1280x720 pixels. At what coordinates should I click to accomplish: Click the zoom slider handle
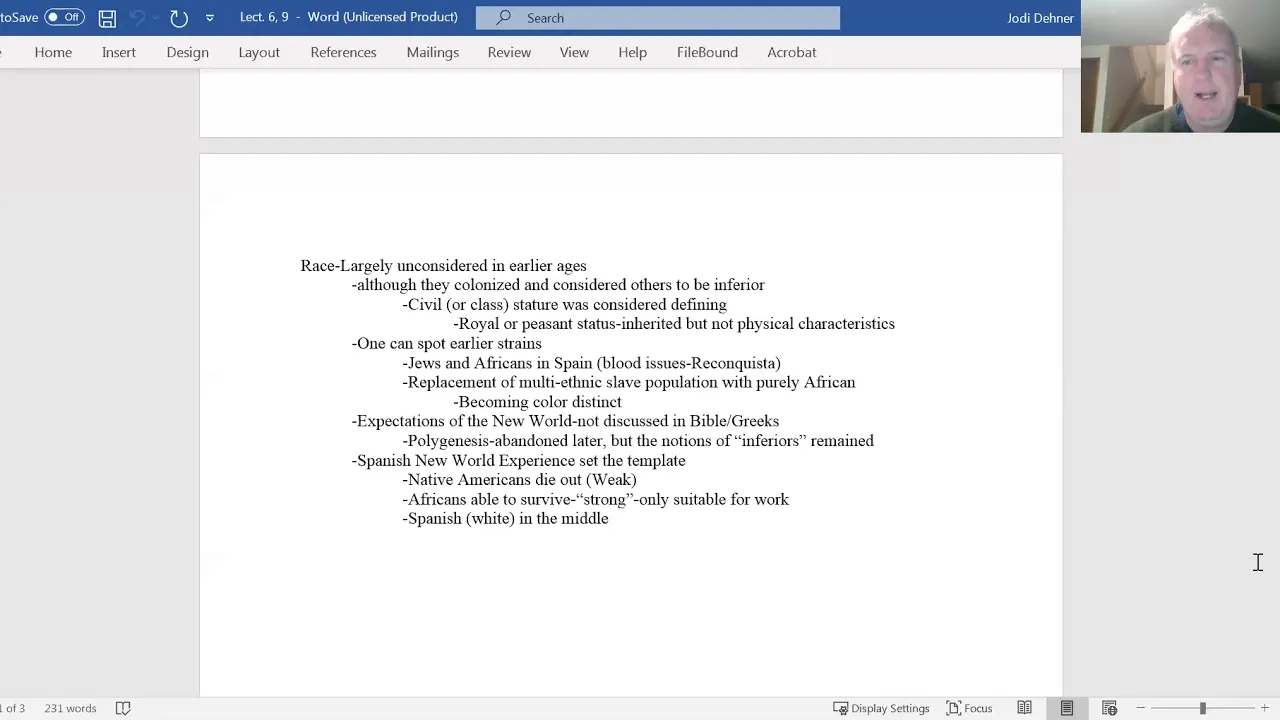[1202, 708]
